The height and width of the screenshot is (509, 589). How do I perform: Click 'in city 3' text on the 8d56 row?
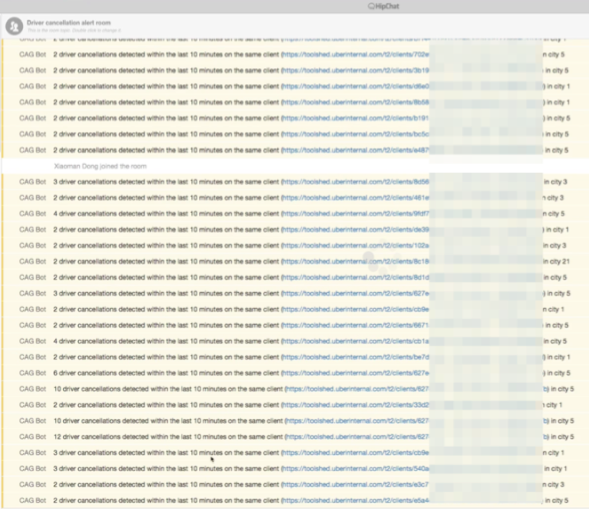click(556, 182)
